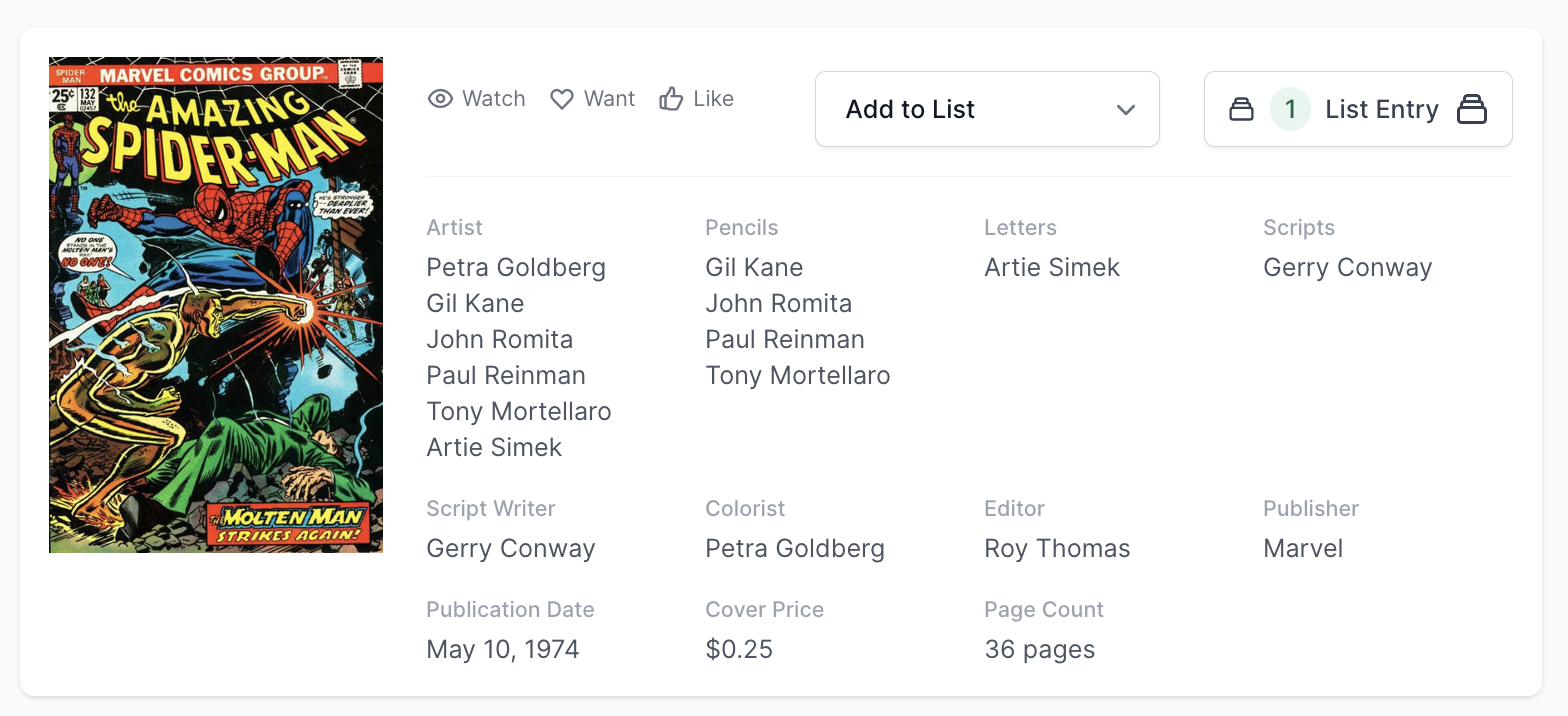Click Petra Goldberg under Colorist
The height and width of the screenshot is (716, 1568).
[795, 549]
